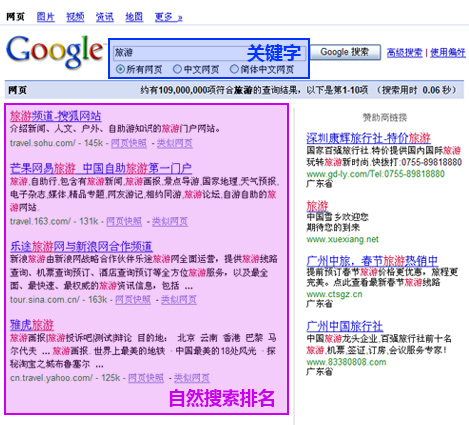Click the www.gd-ly.com ad URL text
469x425 pixels.
point(376,174)
